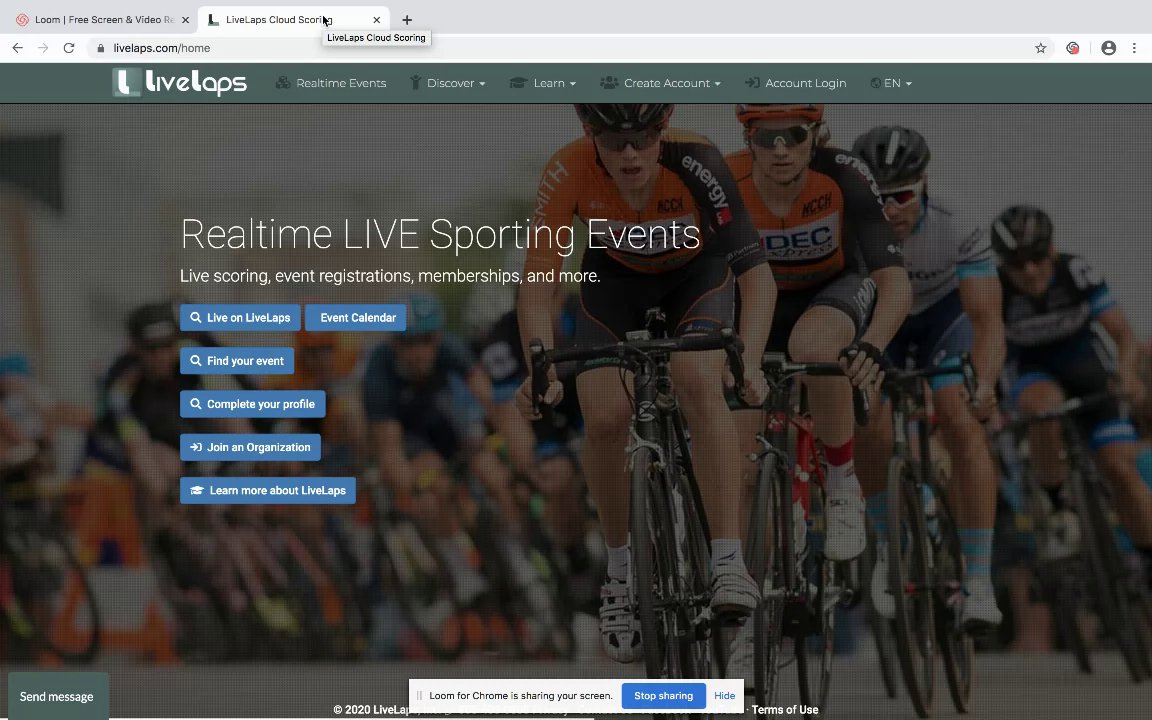Bookmark this page with the star icon

click(1040, 48)
